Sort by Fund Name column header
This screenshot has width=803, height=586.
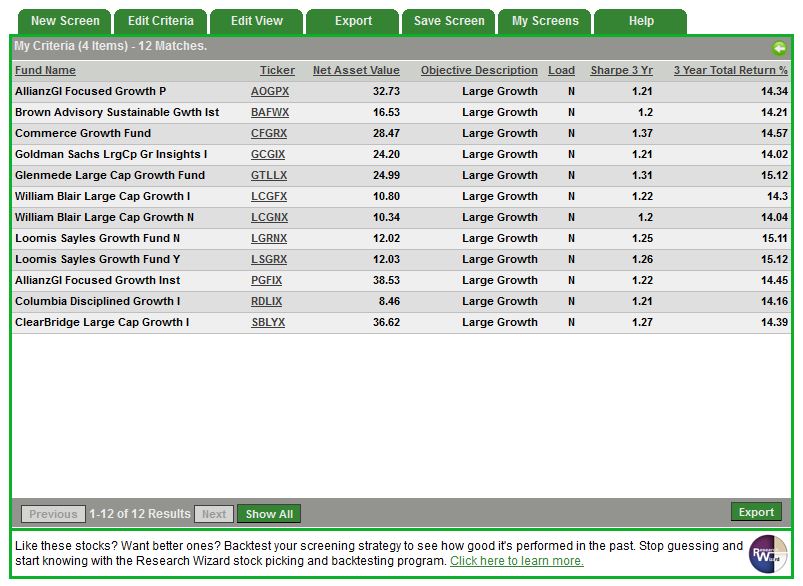pos(45,70)
